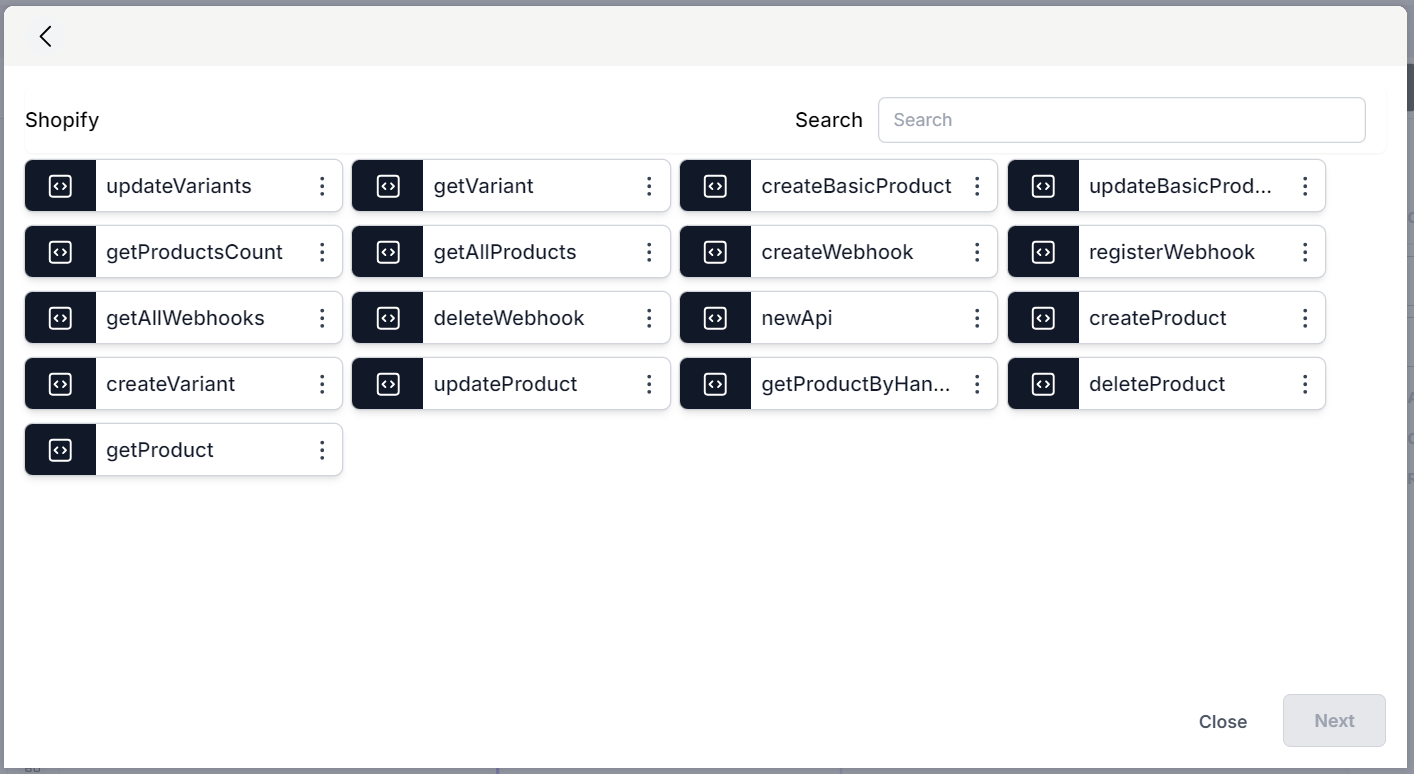Choose the getAllProducts label
The width and height of the screenshot is (1414, 774).
point(505,252)
